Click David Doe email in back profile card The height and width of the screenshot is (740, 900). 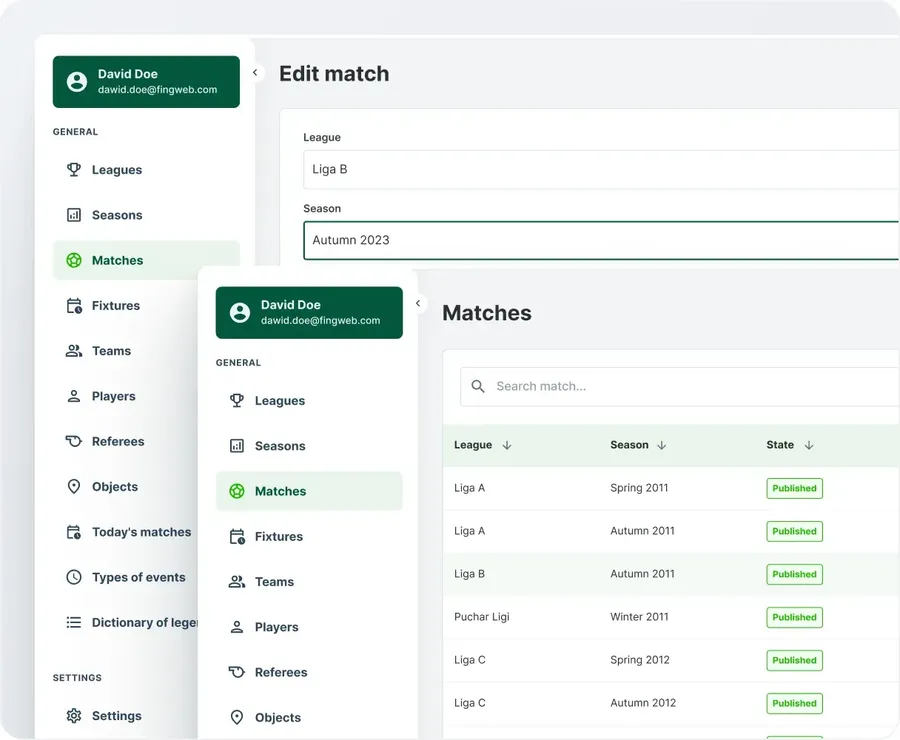158,90
